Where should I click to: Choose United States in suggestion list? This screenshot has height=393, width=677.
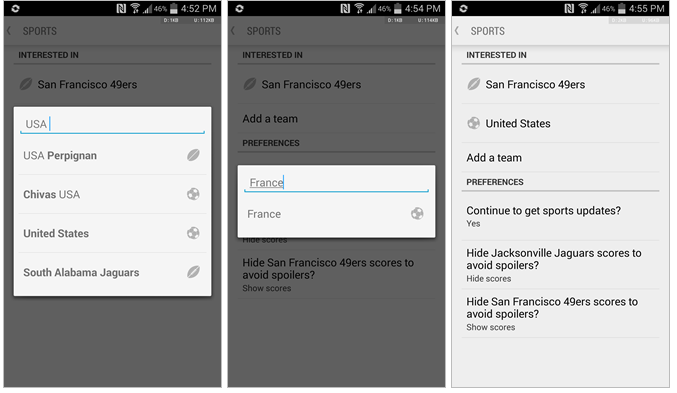coord(112,233)
